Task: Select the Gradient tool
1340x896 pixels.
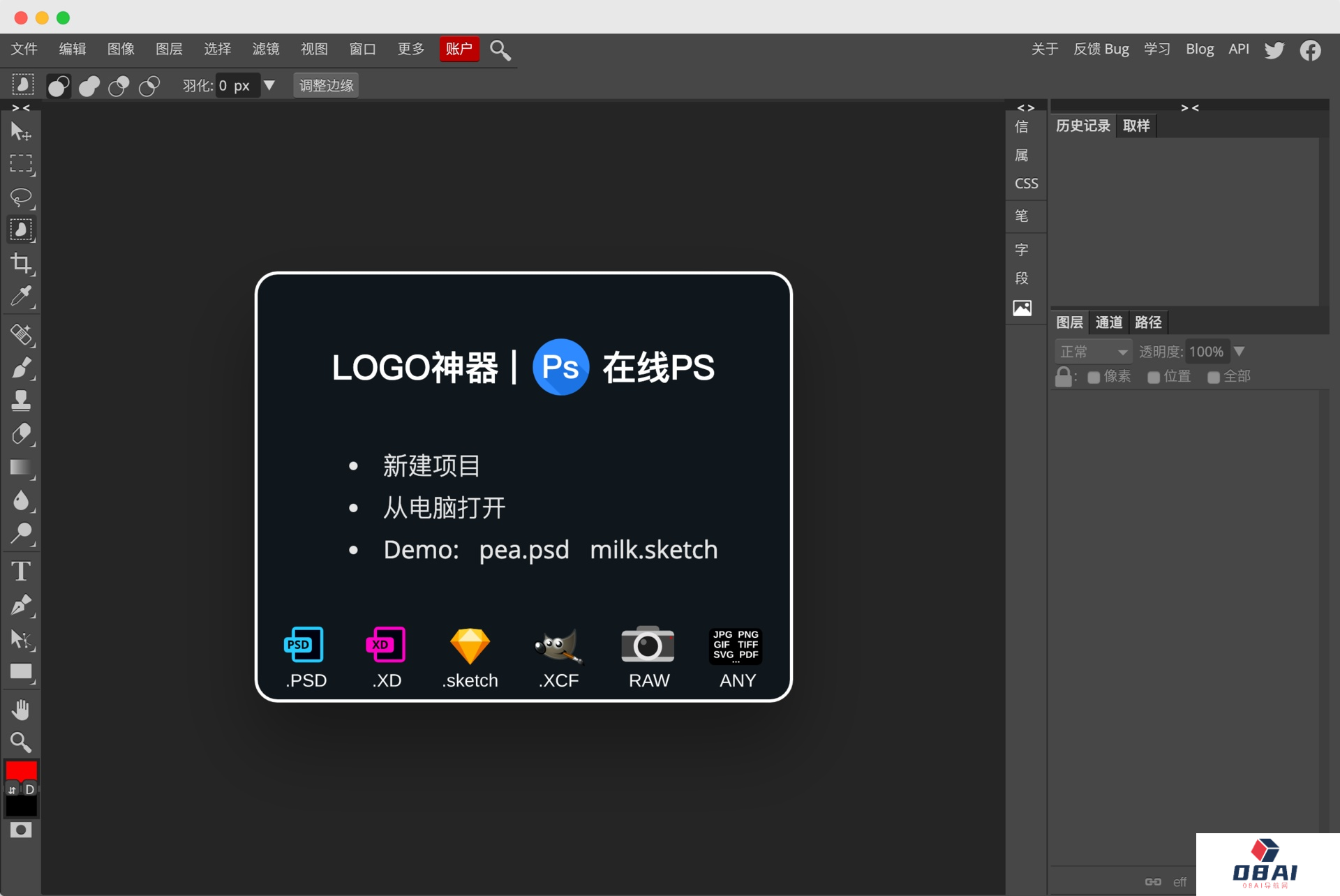Action: (21, 468)
